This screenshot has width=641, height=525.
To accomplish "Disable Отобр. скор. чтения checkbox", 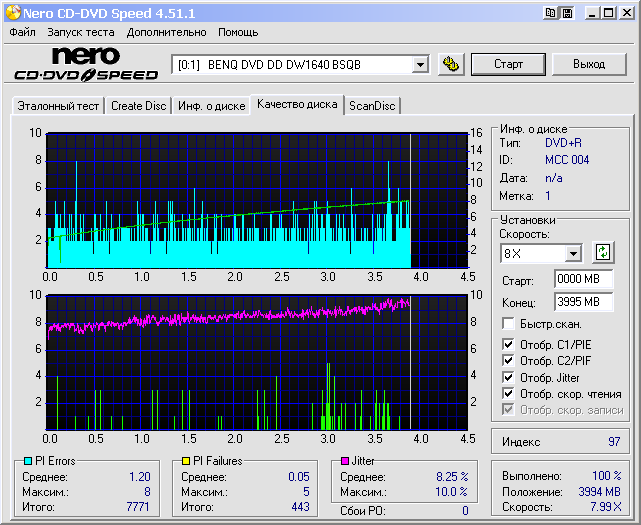I will pos(509,394).
